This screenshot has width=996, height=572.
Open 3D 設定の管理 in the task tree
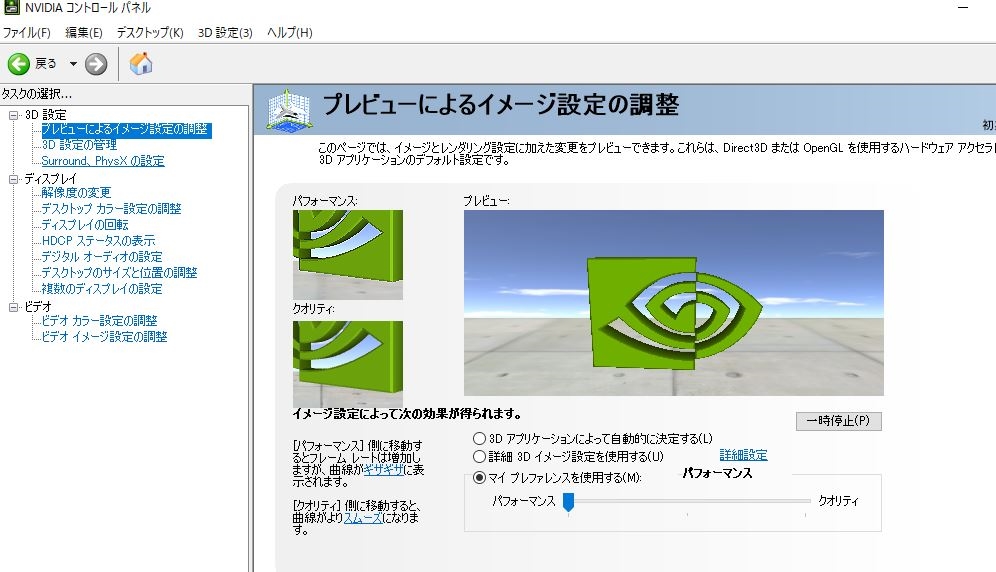pyautogui.click(x=79, y=145)
